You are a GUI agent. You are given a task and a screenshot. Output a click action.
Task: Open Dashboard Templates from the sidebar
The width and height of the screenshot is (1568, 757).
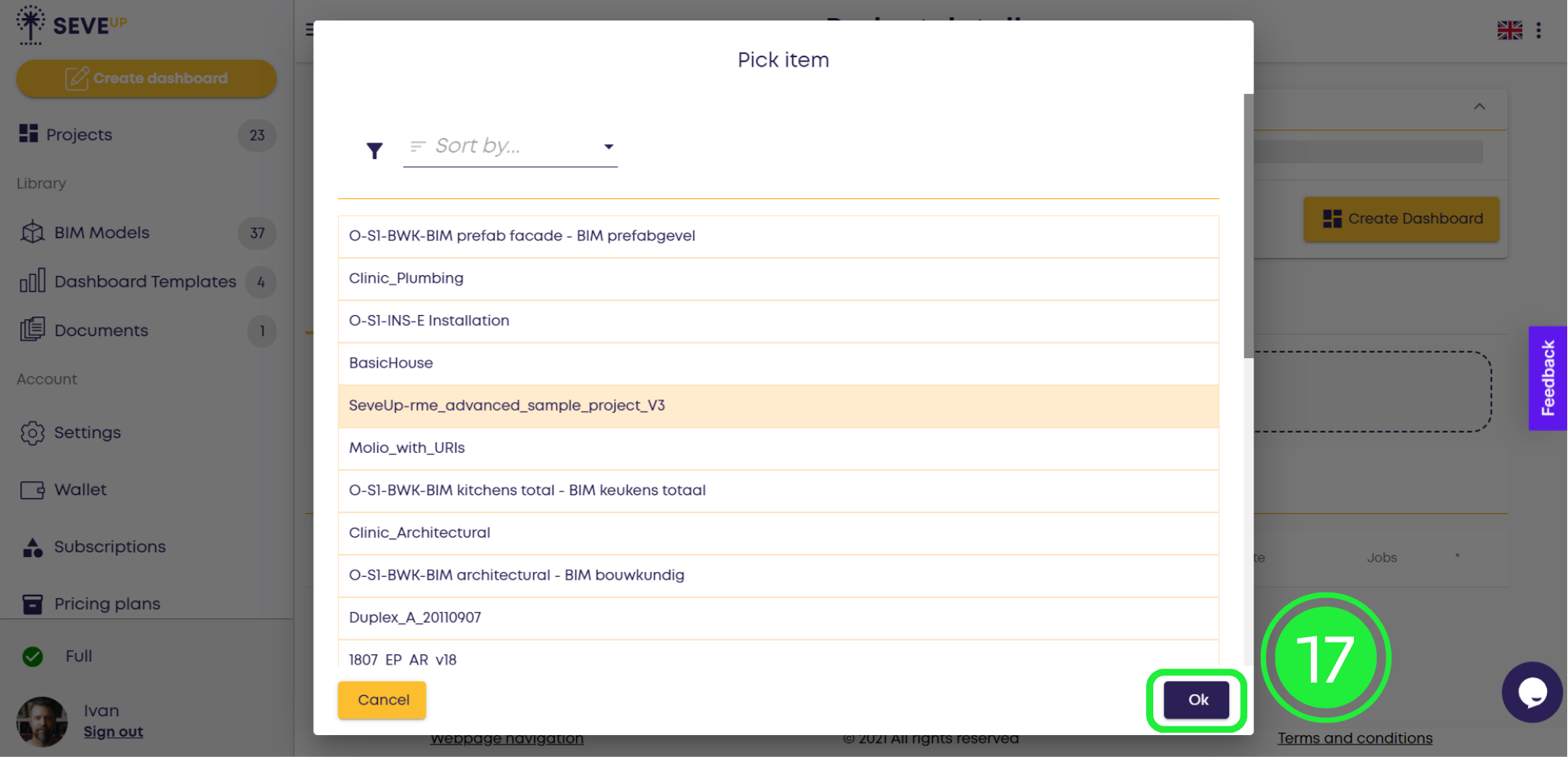(x=31, y=281)
